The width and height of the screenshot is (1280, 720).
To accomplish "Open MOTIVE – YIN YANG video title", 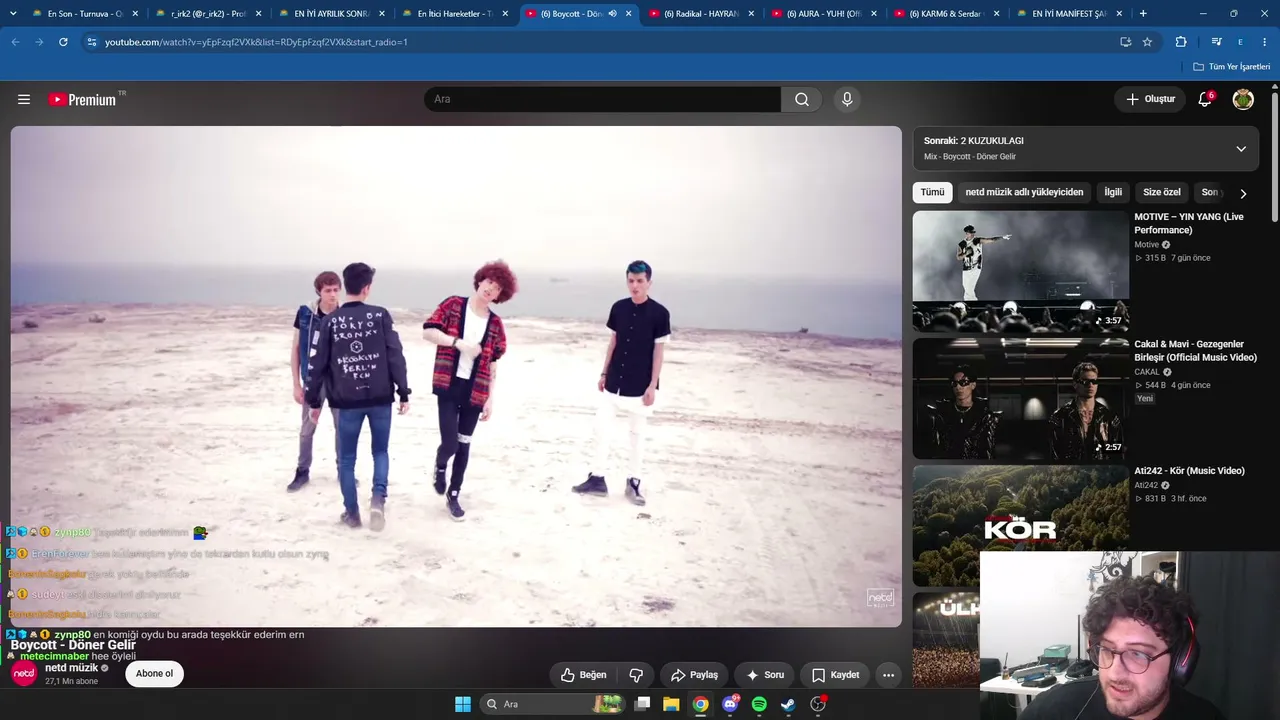I will 1189,223.
